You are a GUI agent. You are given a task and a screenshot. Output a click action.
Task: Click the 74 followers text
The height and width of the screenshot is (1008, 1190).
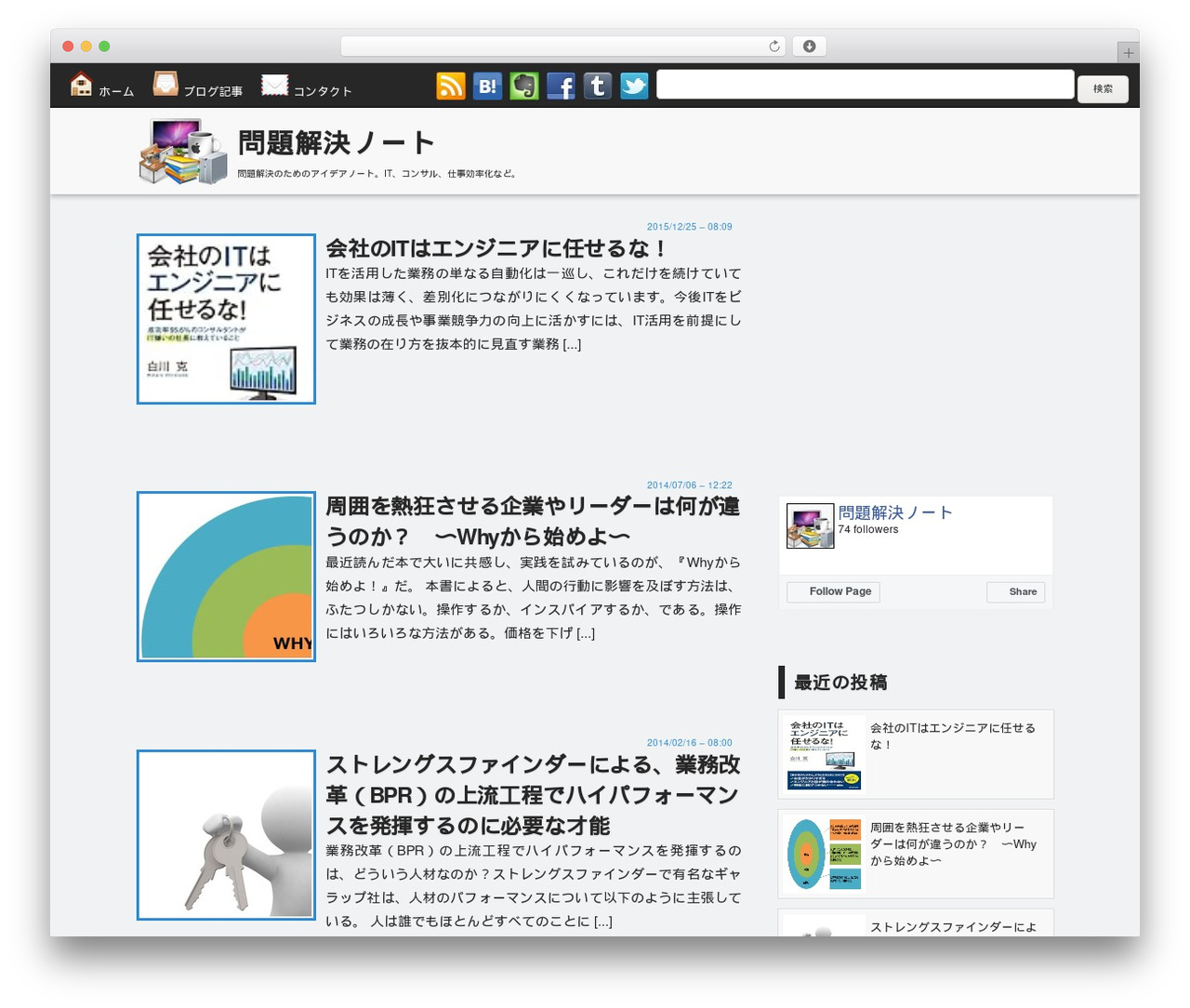pyautogui.click(x=868, y=530)
